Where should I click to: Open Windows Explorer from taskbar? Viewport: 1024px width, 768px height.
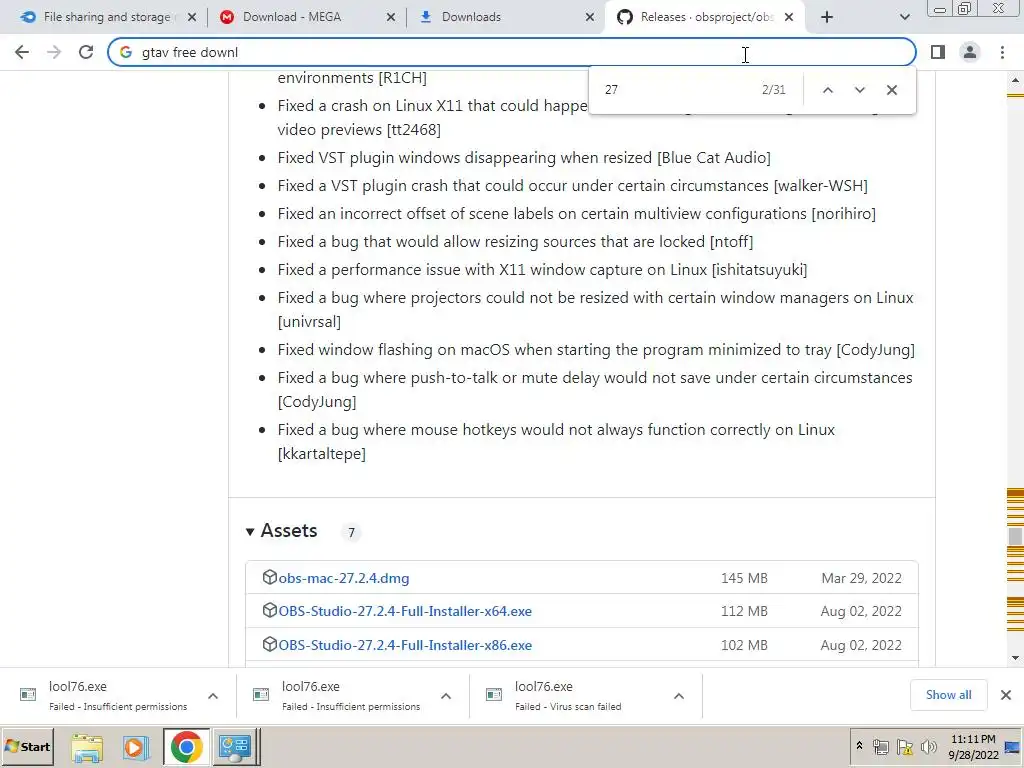[x=88, y=747]
